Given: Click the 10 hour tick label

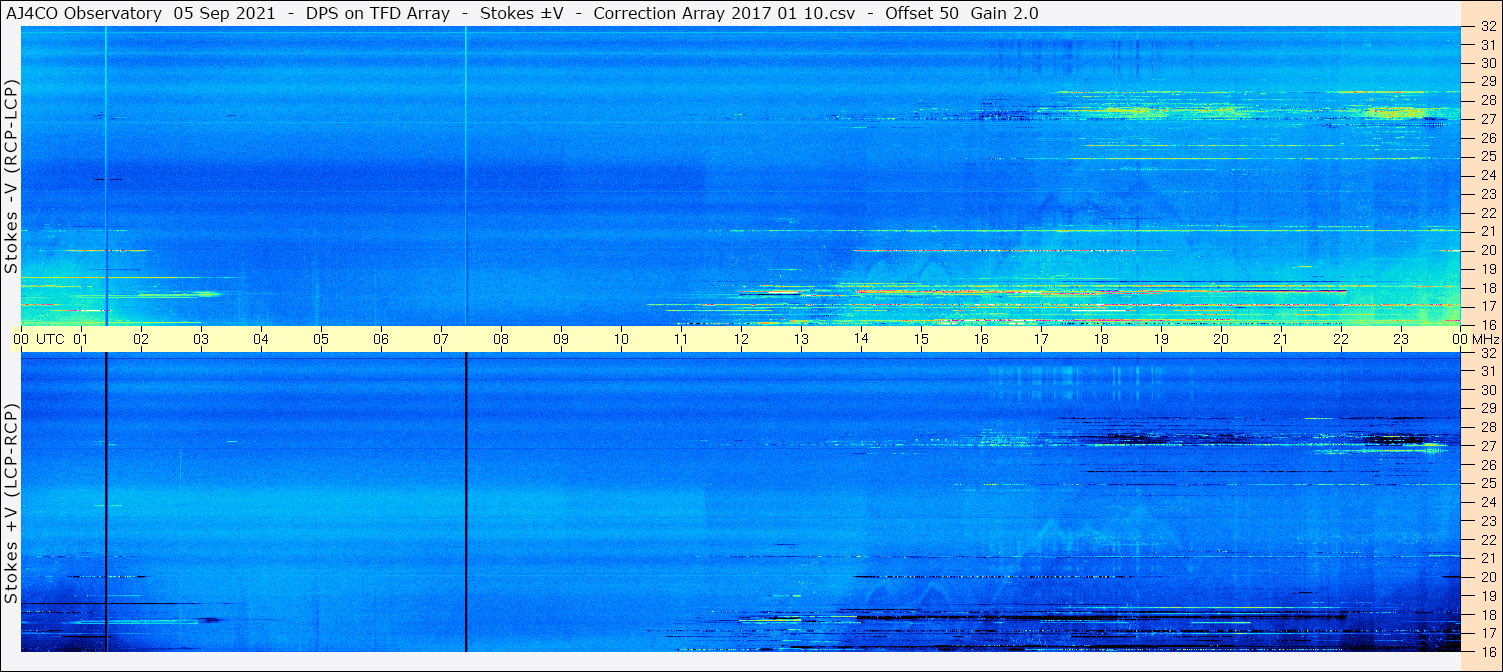Looking at the screenshot, I should point(621,339).
